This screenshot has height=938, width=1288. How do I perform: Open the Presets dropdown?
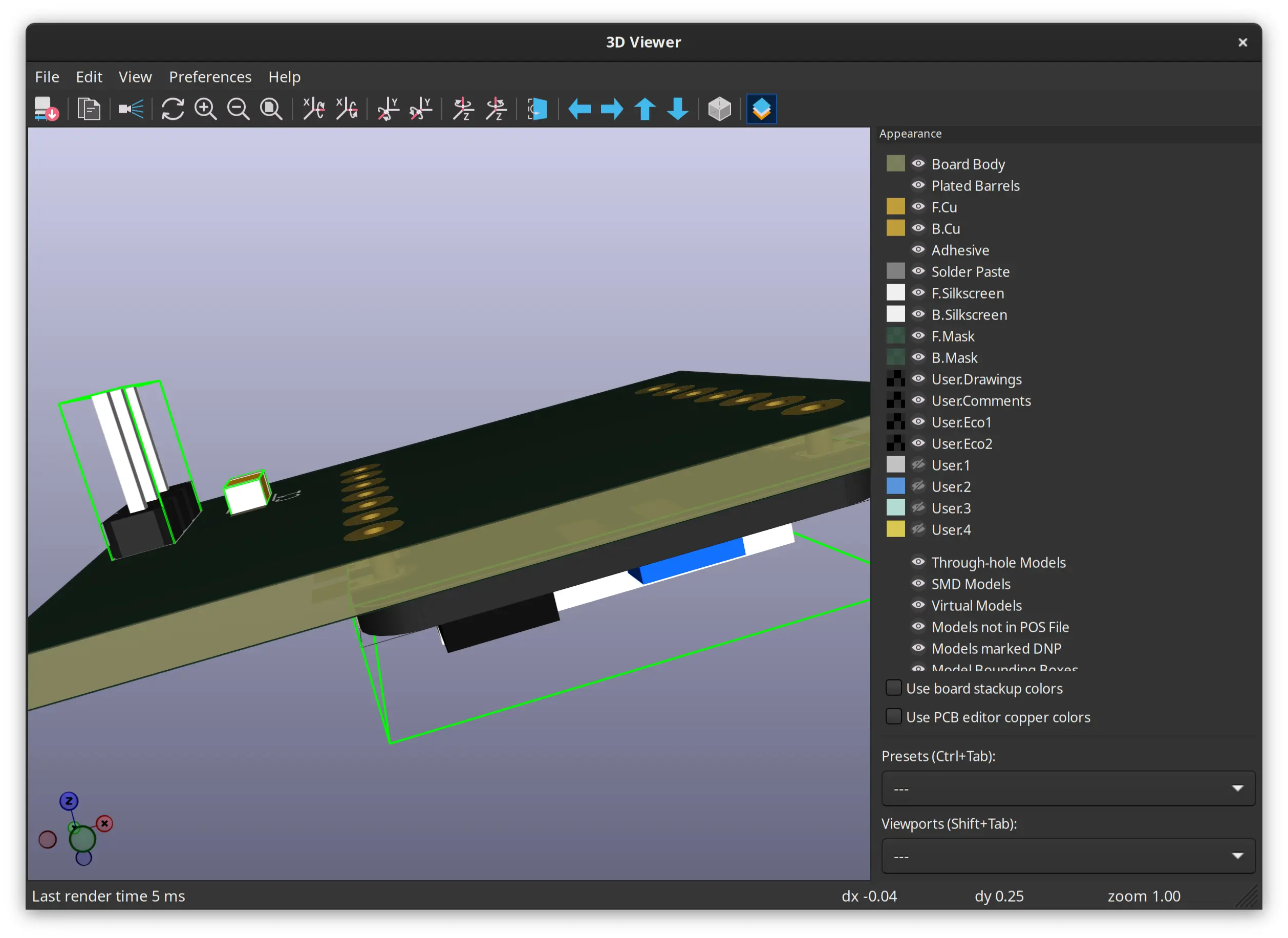1068,788
